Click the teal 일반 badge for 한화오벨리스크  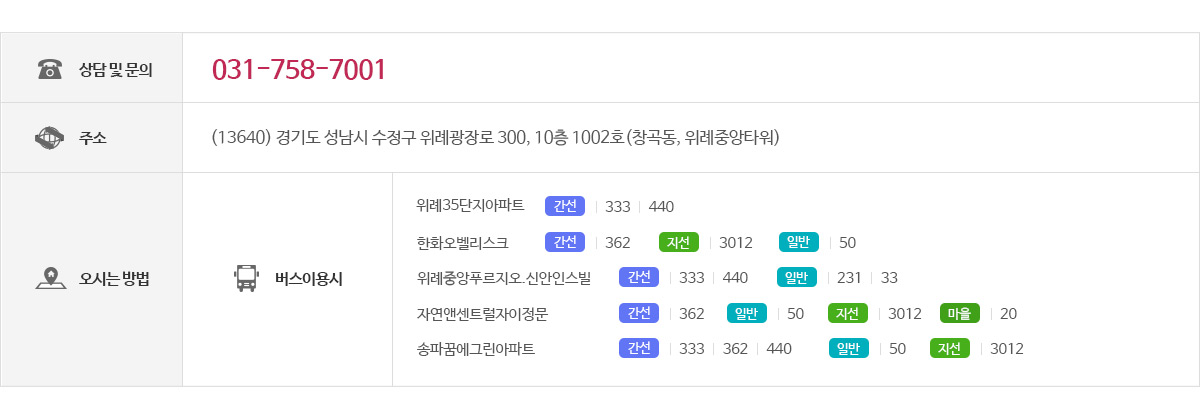tap(799, 242)
